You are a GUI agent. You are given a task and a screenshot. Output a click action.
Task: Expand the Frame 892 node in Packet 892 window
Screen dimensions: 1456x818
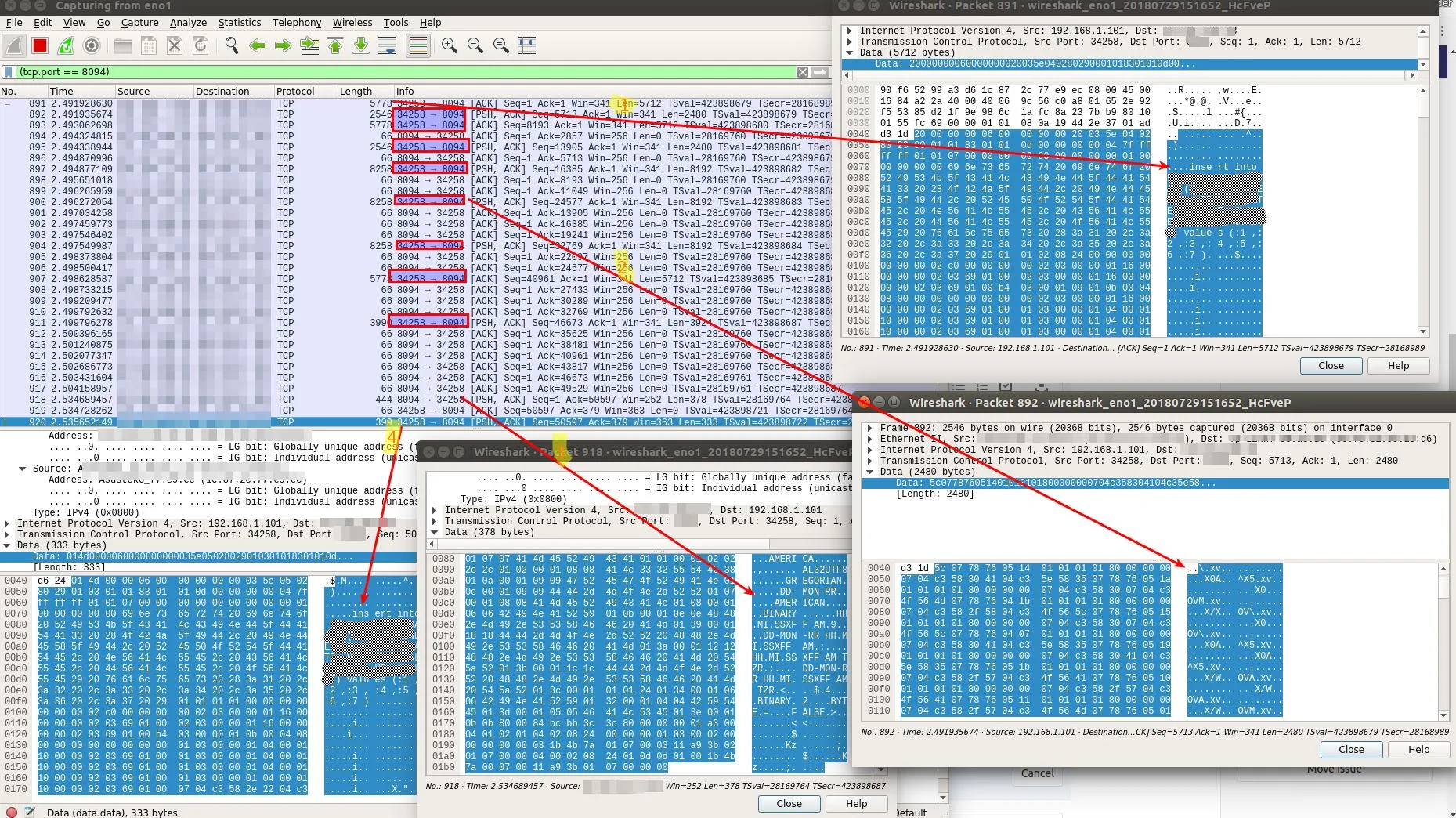tap(869, 428)
